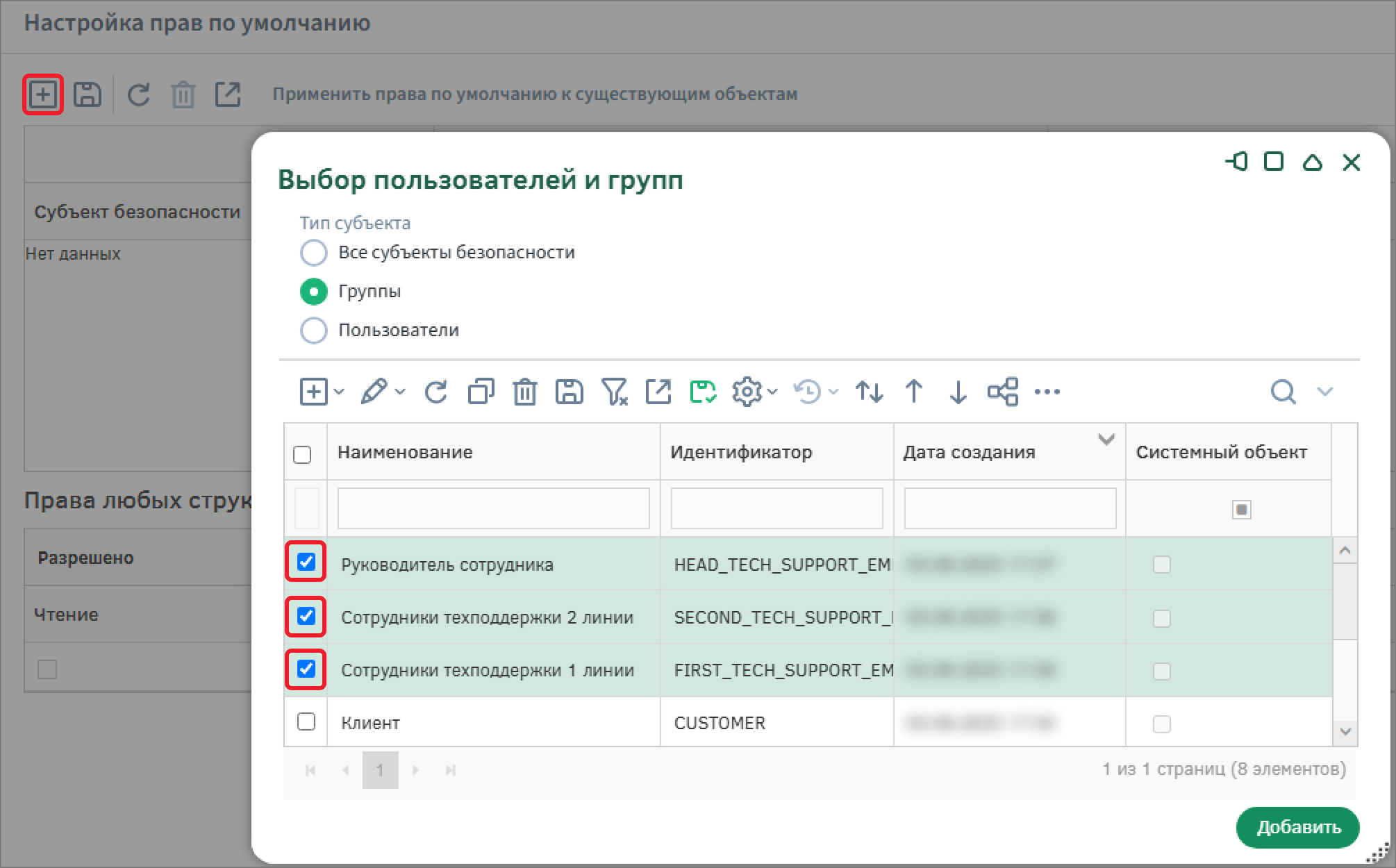1396x868 pixels.
Task: Select 'Все субъекты безопасности' radio option
Action: [x=314, y=253]
